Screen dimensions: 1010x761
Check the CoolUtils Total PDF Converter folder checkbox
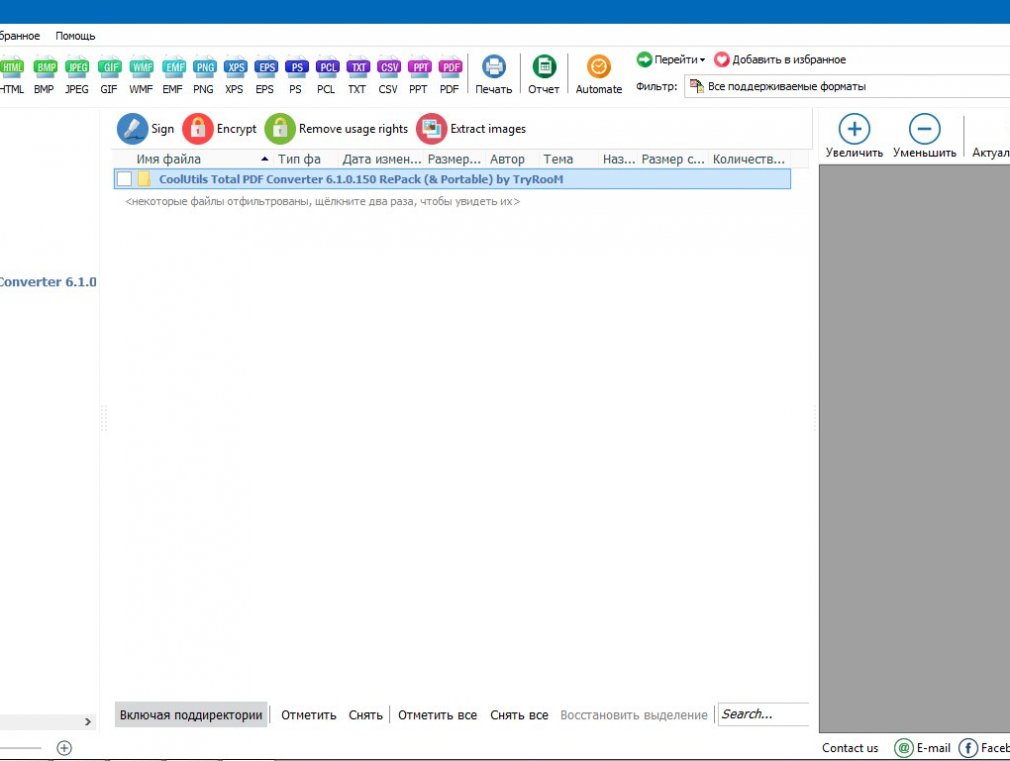(124, 179)
